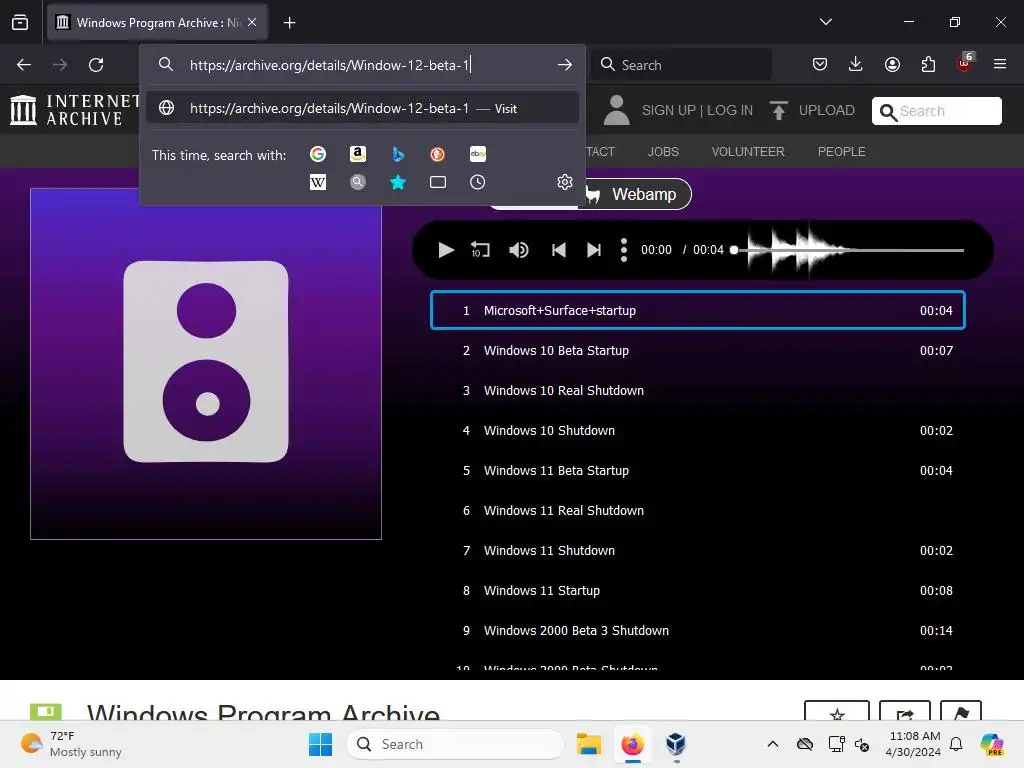1024x768 pixels.
Task: Mute the player volume icon
Action: tap(519, 250)
